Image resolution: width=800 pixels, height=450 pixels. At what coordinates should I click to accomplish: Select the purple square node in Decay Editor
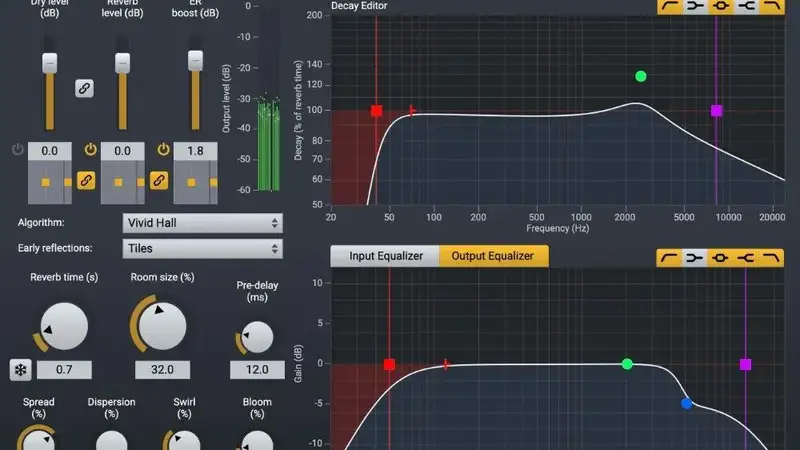pyautogui.click(x=716, y=111)
